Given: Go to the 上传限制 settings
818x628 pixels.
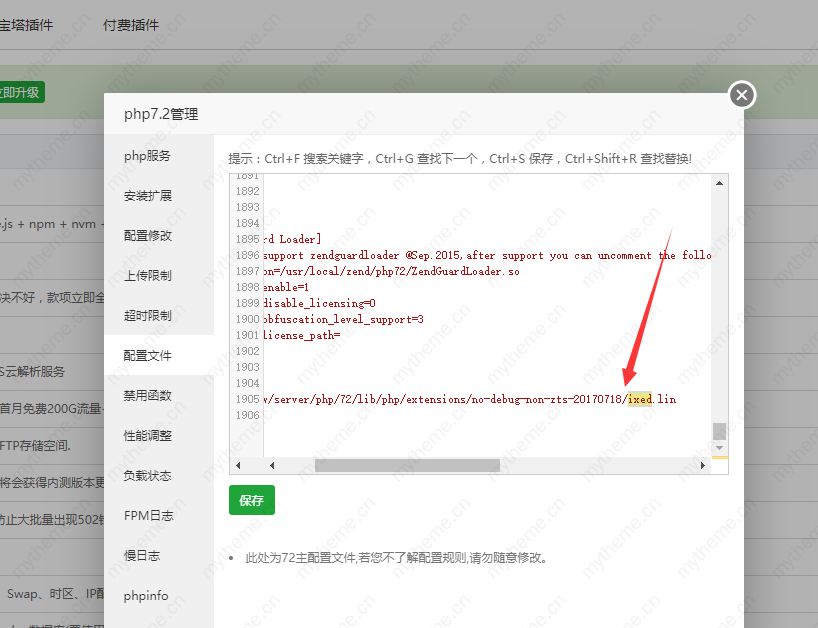Looking at the screenshot, I should (x=147, y=276).
